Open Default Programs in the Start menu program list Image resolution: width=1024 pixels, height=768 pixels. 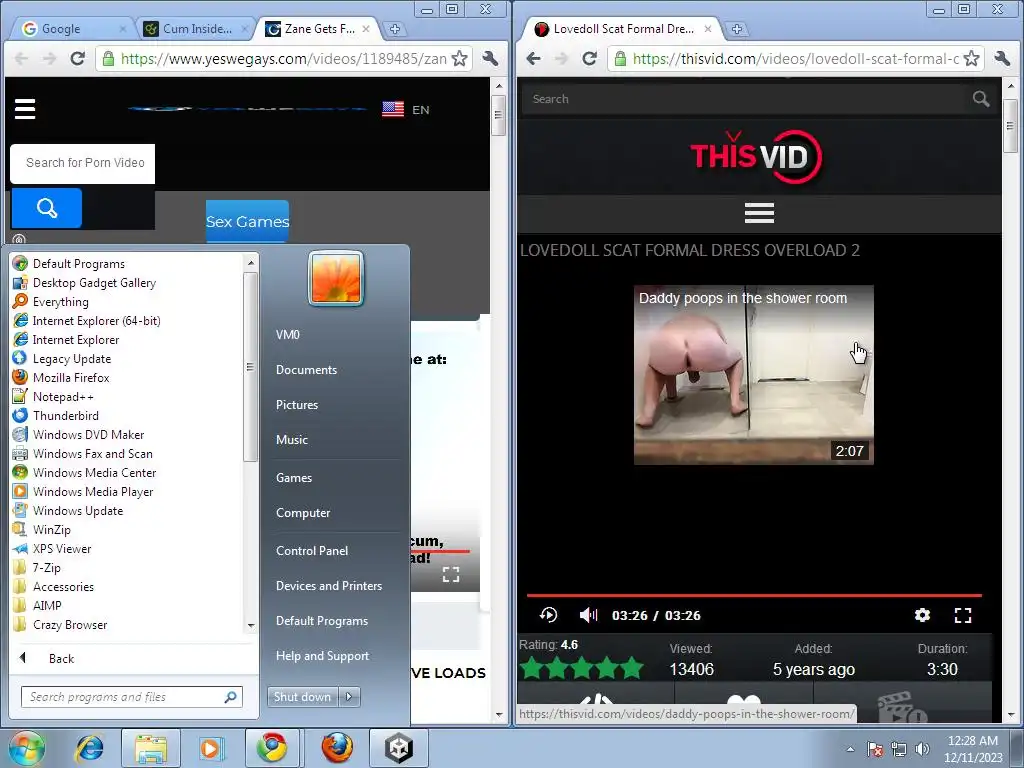tap(78, 264)
